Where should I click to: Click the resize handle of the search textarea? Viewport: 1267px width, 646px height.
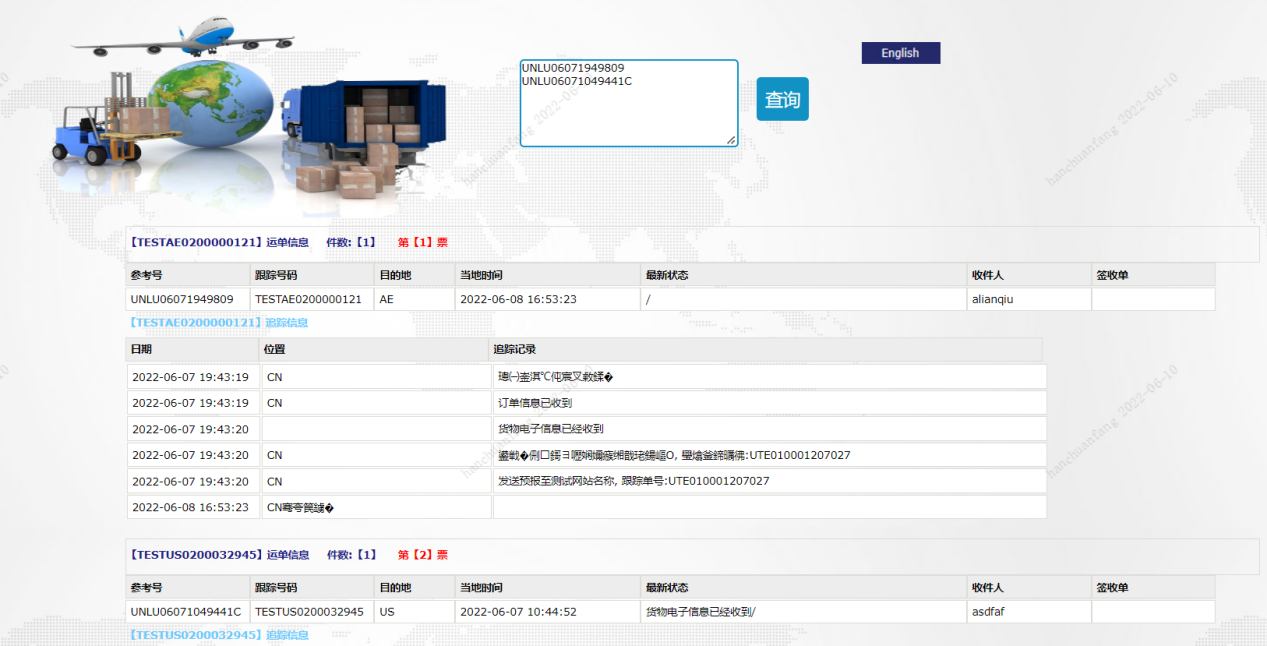pos(733,140)
